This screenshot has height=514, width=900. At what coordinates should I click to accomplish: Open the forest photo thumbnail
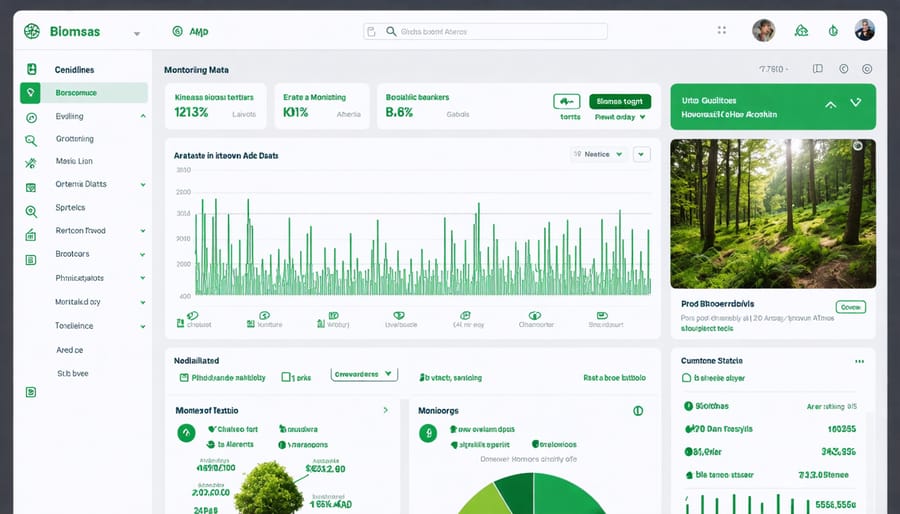click(x=773, y=213)
